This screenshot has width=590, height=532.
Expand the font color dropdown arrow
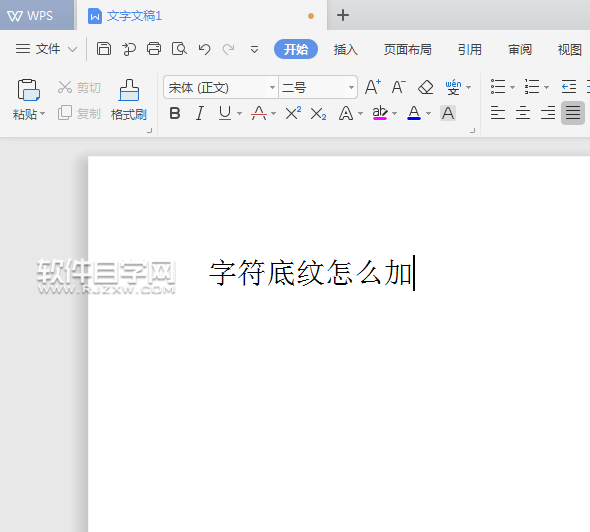pyautogui.click(x=428, y=113)
